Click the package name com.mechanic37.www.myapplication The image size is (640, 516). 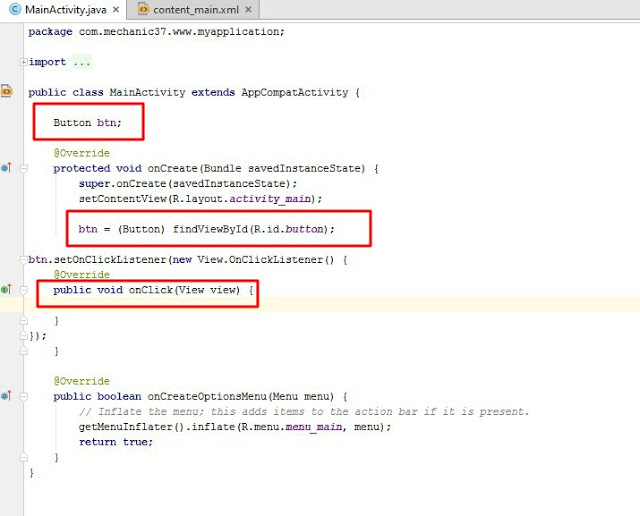179,31
